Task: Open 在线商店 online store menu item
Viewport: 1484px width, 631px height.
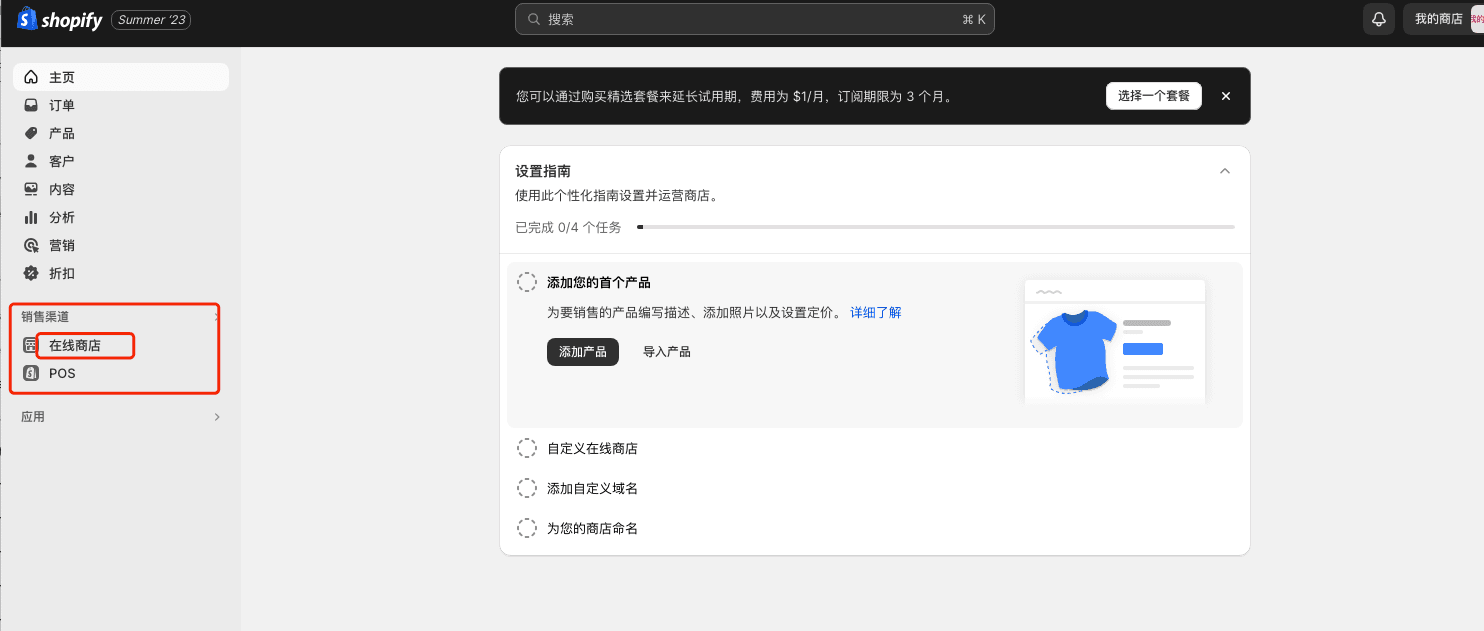Action: point(75,346)
